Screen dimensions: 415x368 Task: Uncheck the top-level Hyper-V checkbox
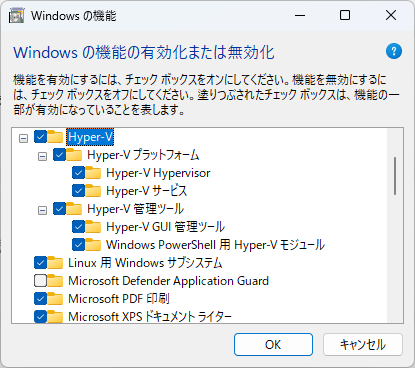tap(40, 137)
